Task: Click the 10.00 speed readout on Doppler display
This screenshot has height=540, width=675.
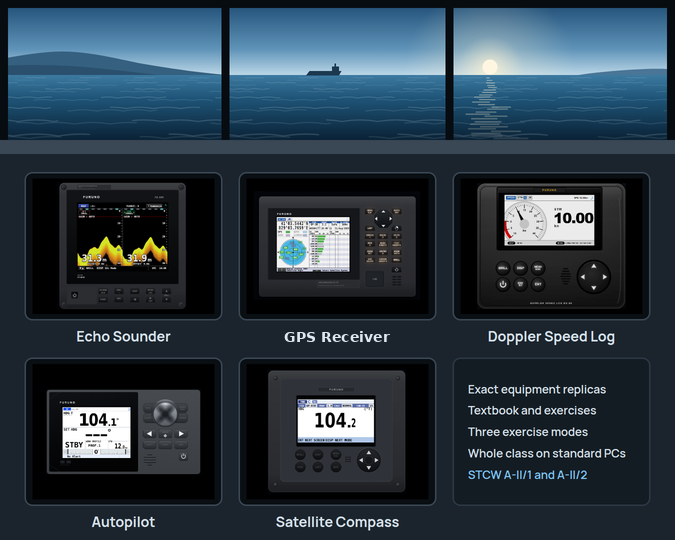Action: tap(574, 218)
